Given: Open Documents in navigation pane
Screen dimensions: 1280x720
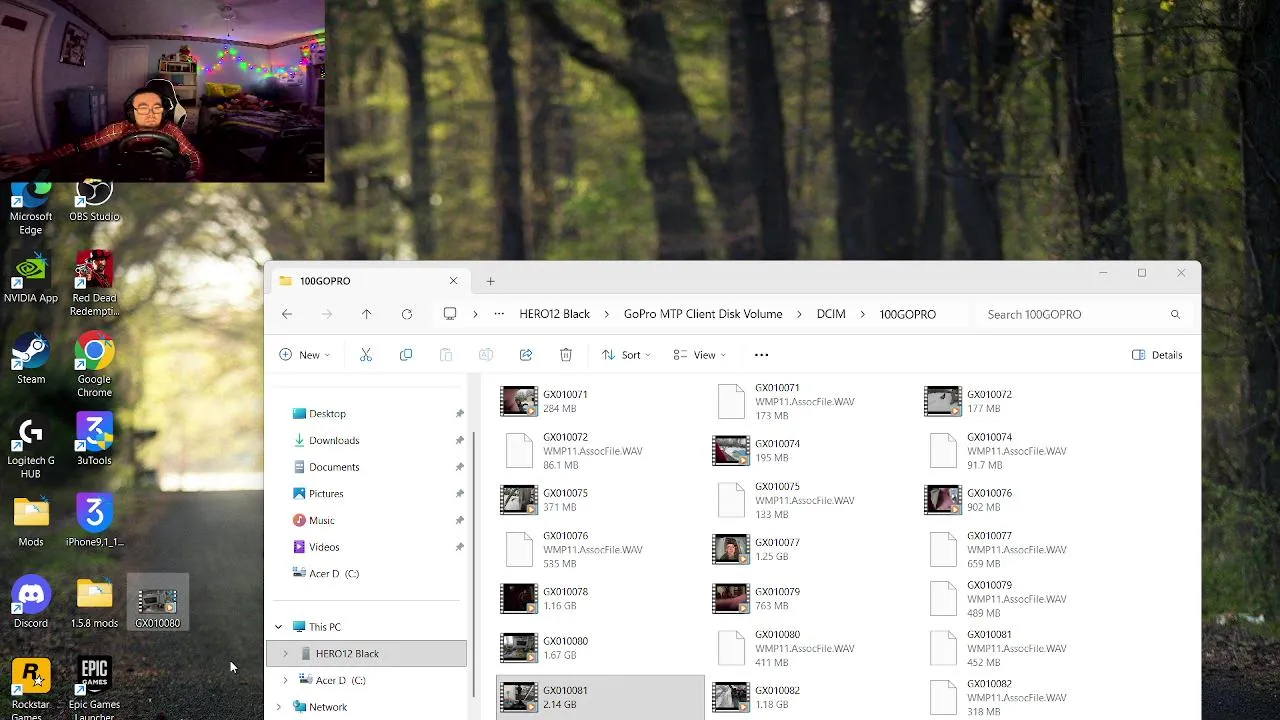Looking at the screenshot, I should pos(334,467).
